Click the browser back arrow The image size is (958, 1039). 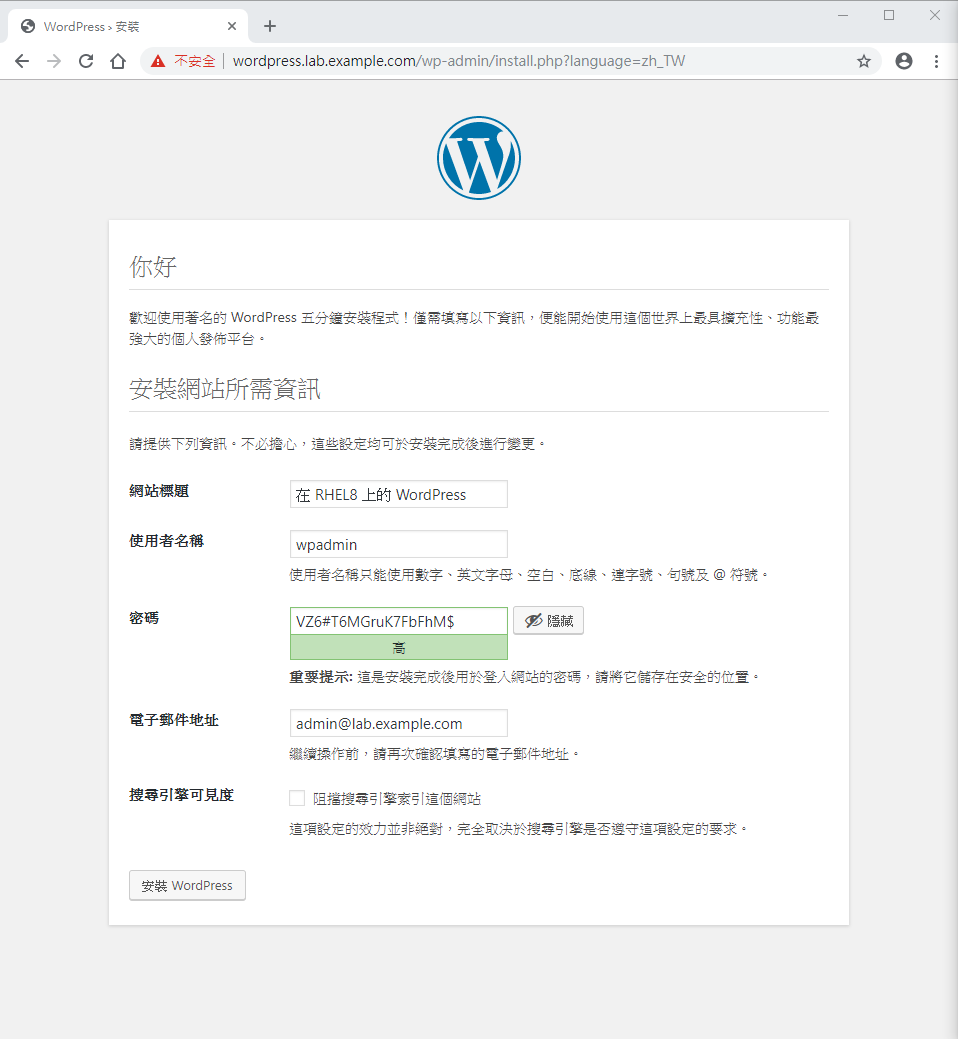click(22, 62)
